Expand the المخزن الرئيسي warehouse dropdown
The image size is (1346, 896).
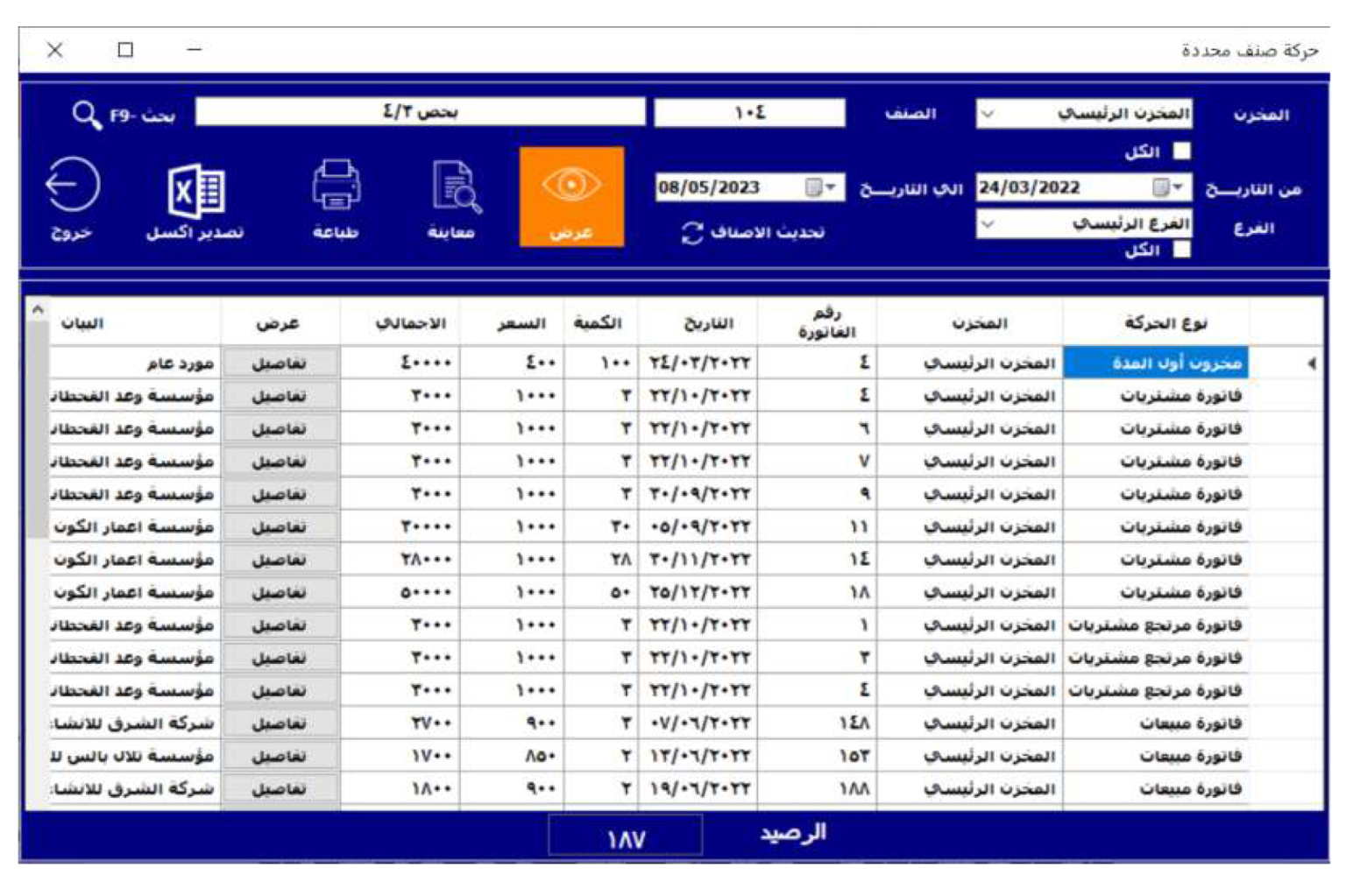point(988,114)
